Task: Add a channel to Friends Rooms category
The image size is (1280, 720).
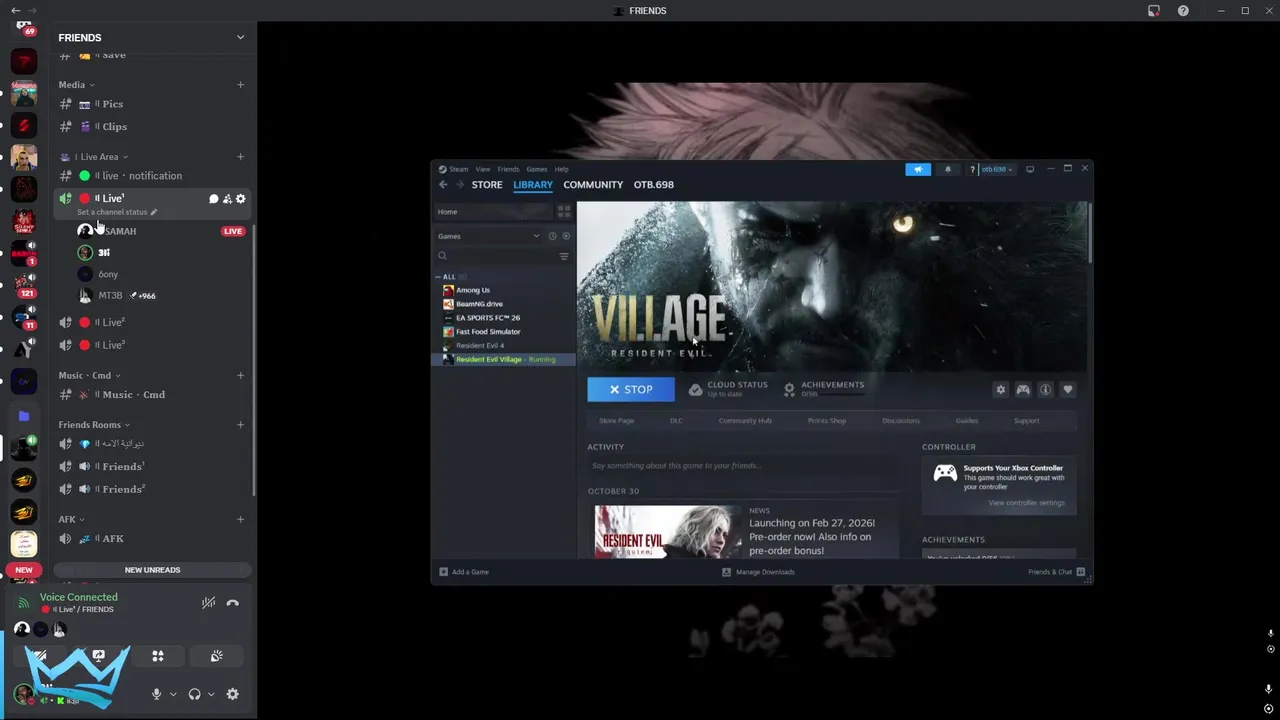Action: (x=240, y=425)
